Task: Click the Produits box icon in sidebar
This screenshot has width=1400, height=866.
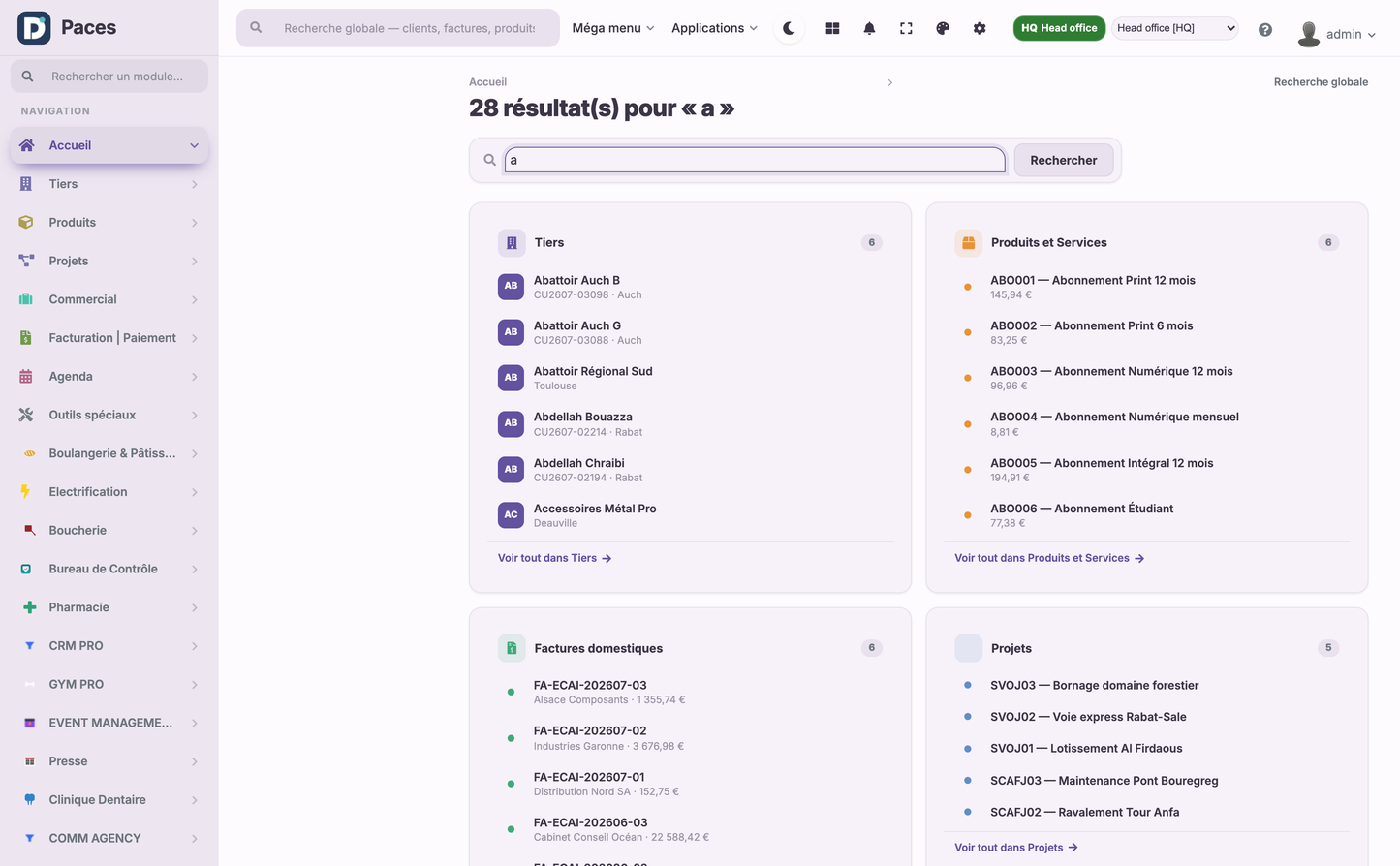Action: 26,222
